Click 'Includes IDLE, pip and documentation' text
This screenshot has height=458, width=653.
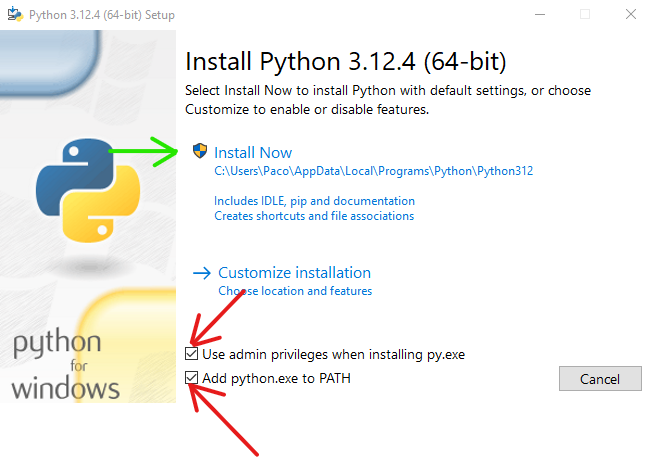pos(314,201)
